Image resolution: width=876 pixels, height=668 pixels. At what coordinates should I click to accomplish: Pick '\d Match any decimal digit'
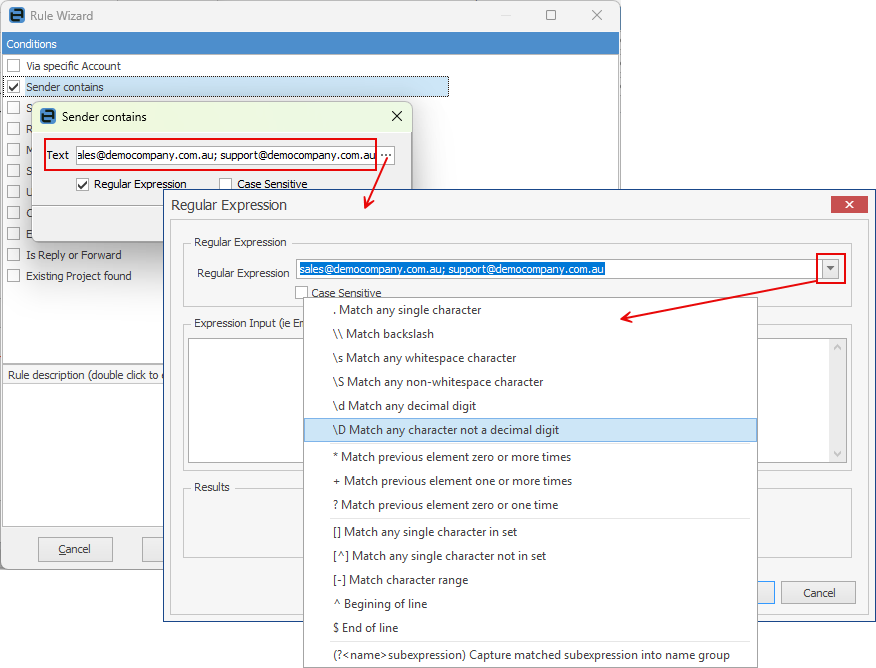tap(530, 406)
